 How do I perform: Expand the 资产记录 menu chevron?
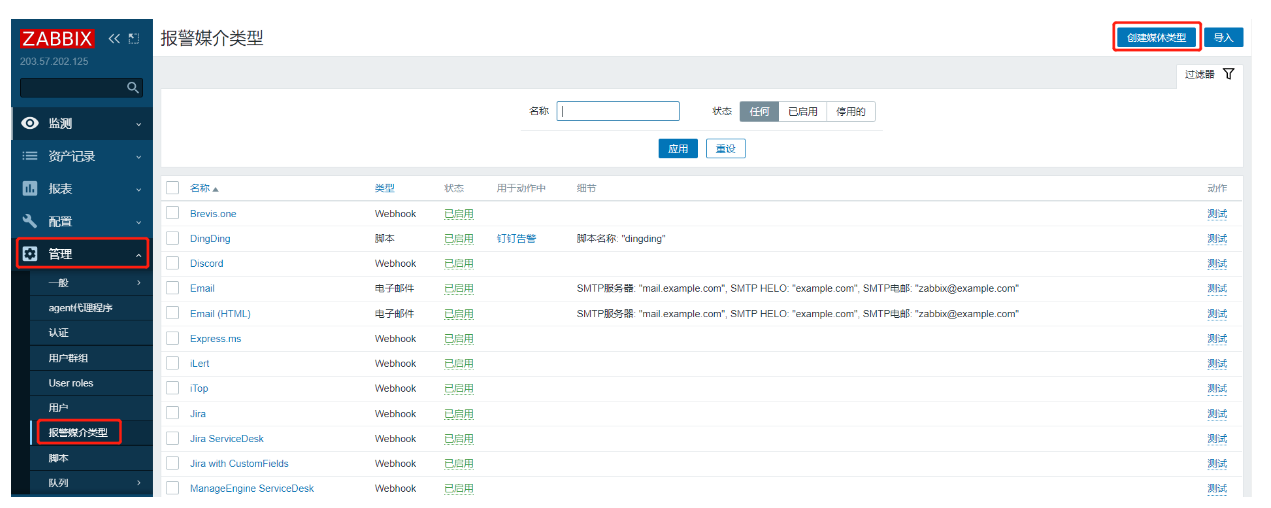tap(139, 157)
